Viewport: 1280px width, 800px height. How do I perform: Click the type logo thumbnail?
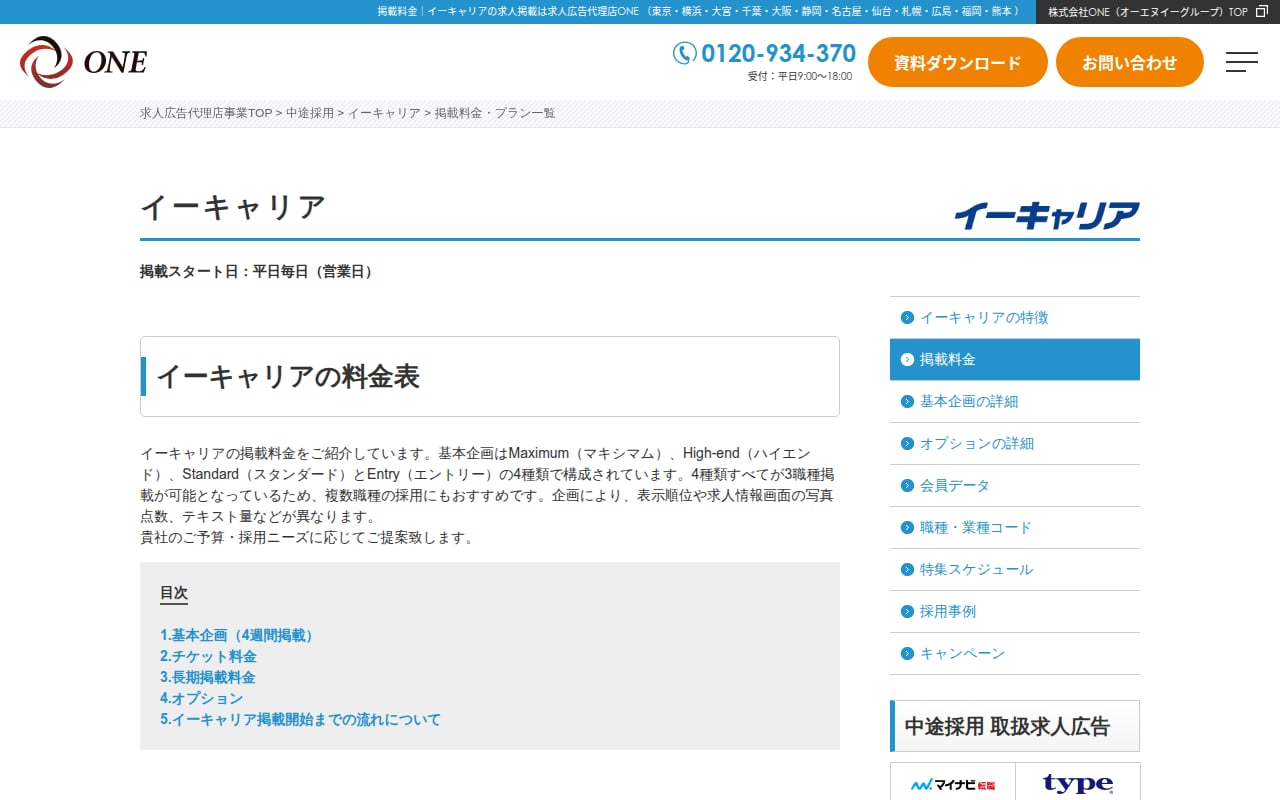[x=1078, y=782]
